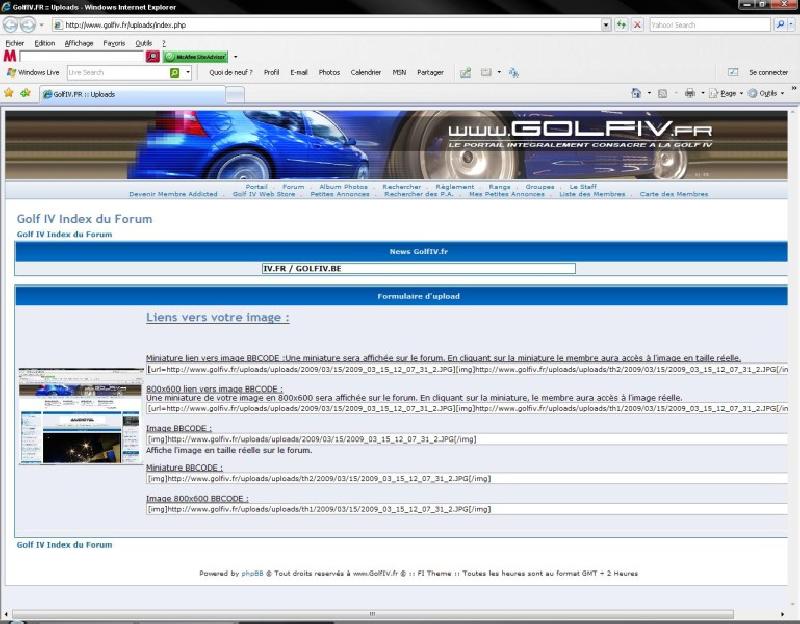Open the Fichier menu
The width and height of the screenshot is (800, 624).
15,43
